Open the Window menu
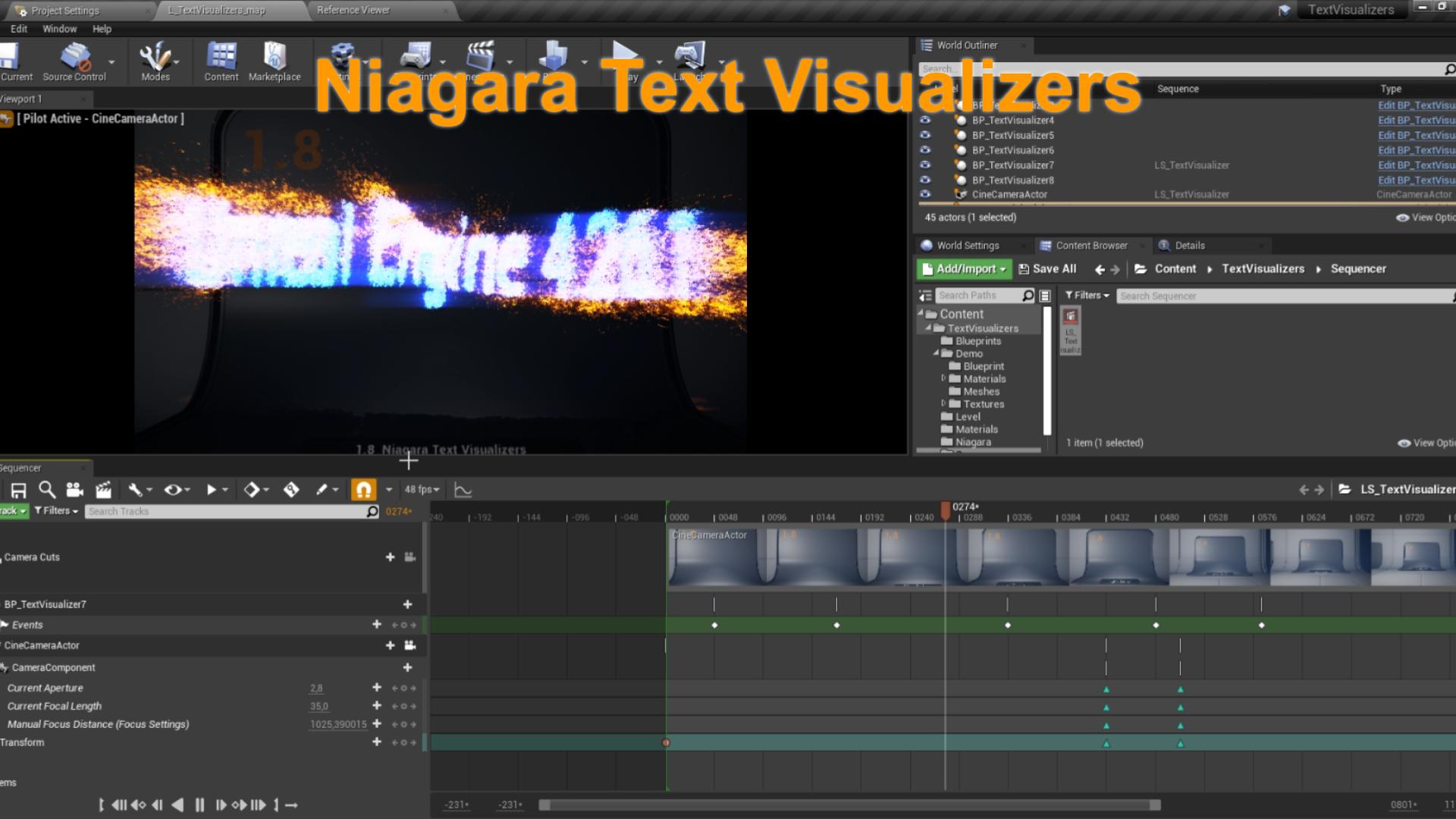Image resolution: width=1456 pixels, height=819 pixels. pos(59,29)
